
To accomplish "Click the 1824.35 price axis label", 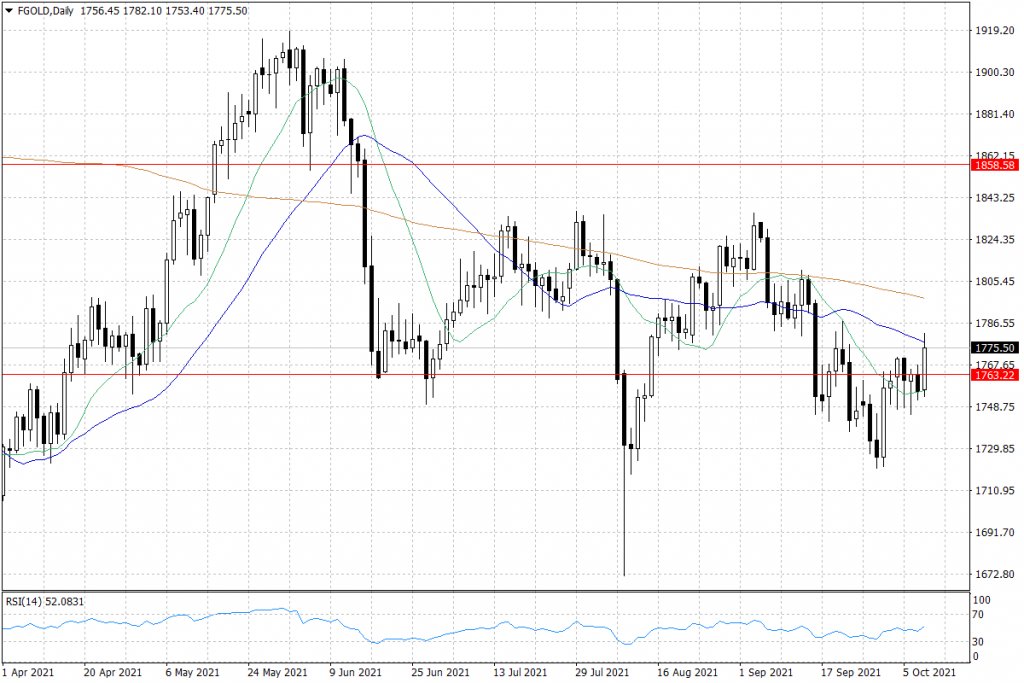I will pyautogui.click(x=995, y=240).
